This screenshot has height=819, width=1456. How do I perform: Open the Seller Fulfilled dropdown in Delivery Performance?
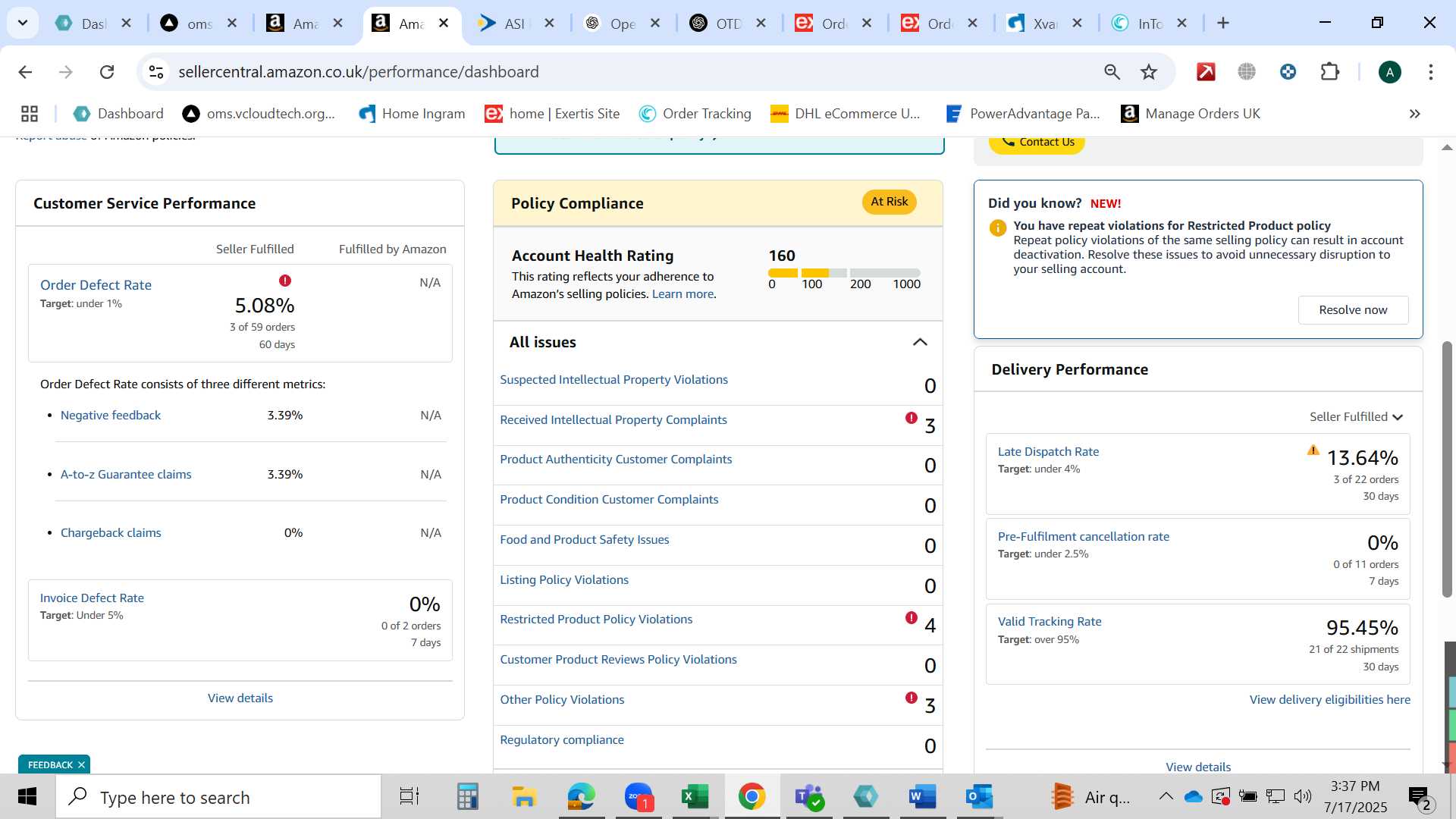pyautogui.click(x=1356, y=417)
